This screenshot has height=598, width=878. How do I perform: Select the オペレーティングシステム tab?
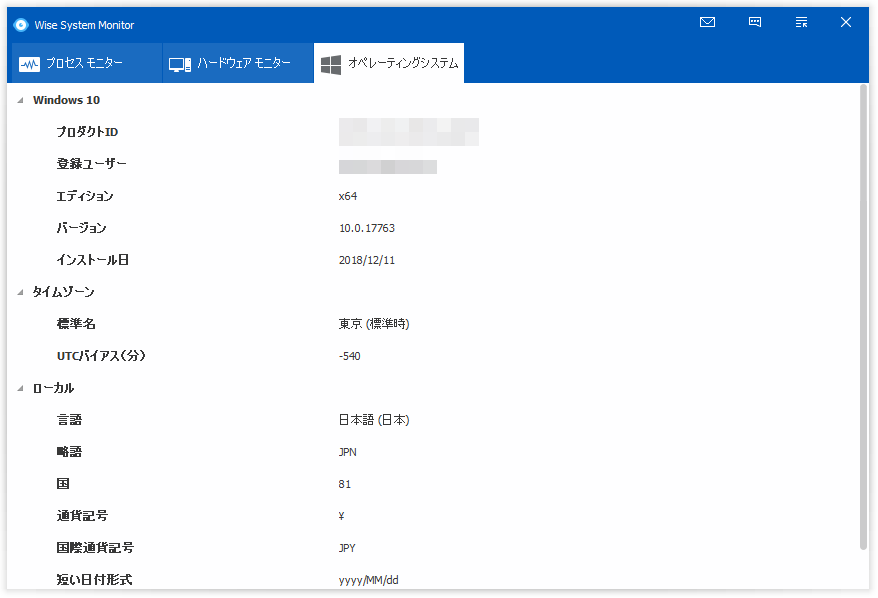click(389, 63)
